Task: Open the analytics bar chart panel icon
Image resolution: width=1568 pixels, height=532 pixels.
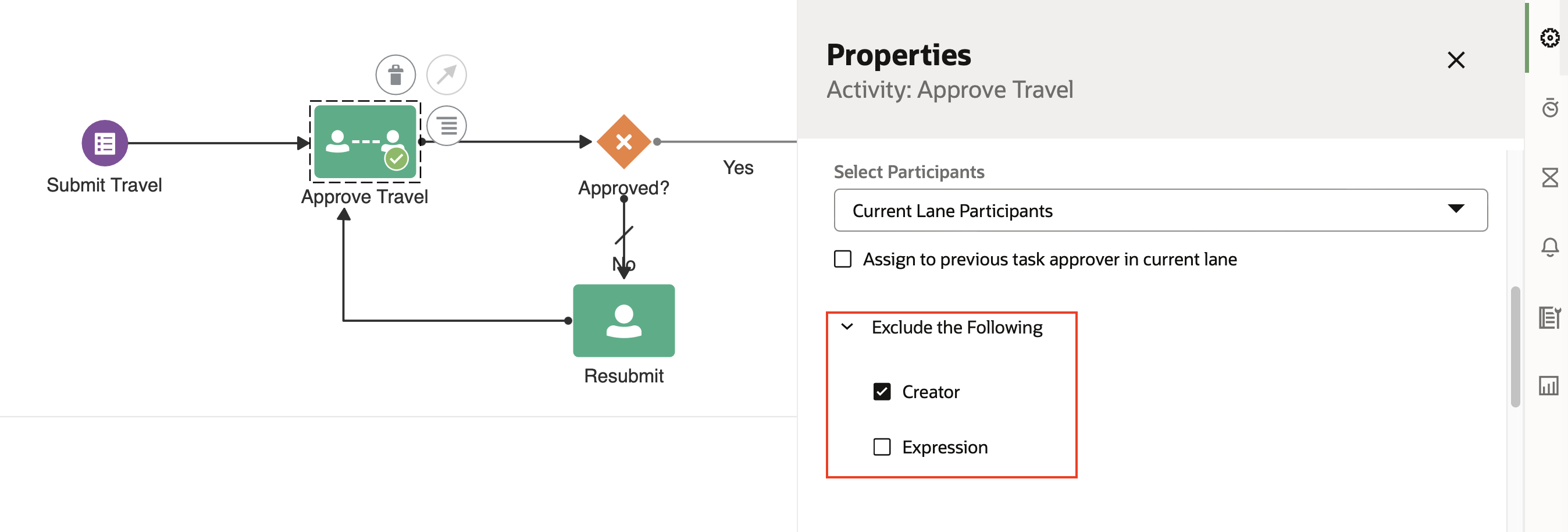Action: [1550, 385]
